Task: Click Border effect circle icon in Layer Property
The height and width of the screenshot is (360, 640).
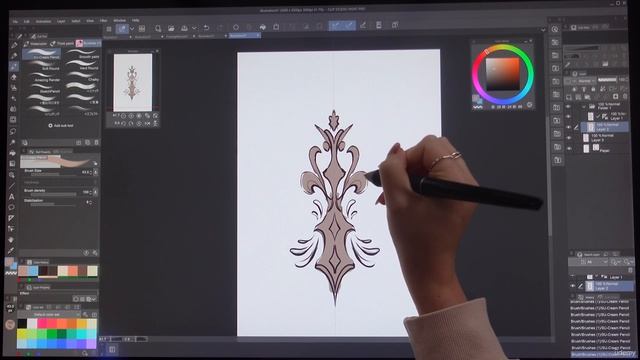Action: click(76, 299)
